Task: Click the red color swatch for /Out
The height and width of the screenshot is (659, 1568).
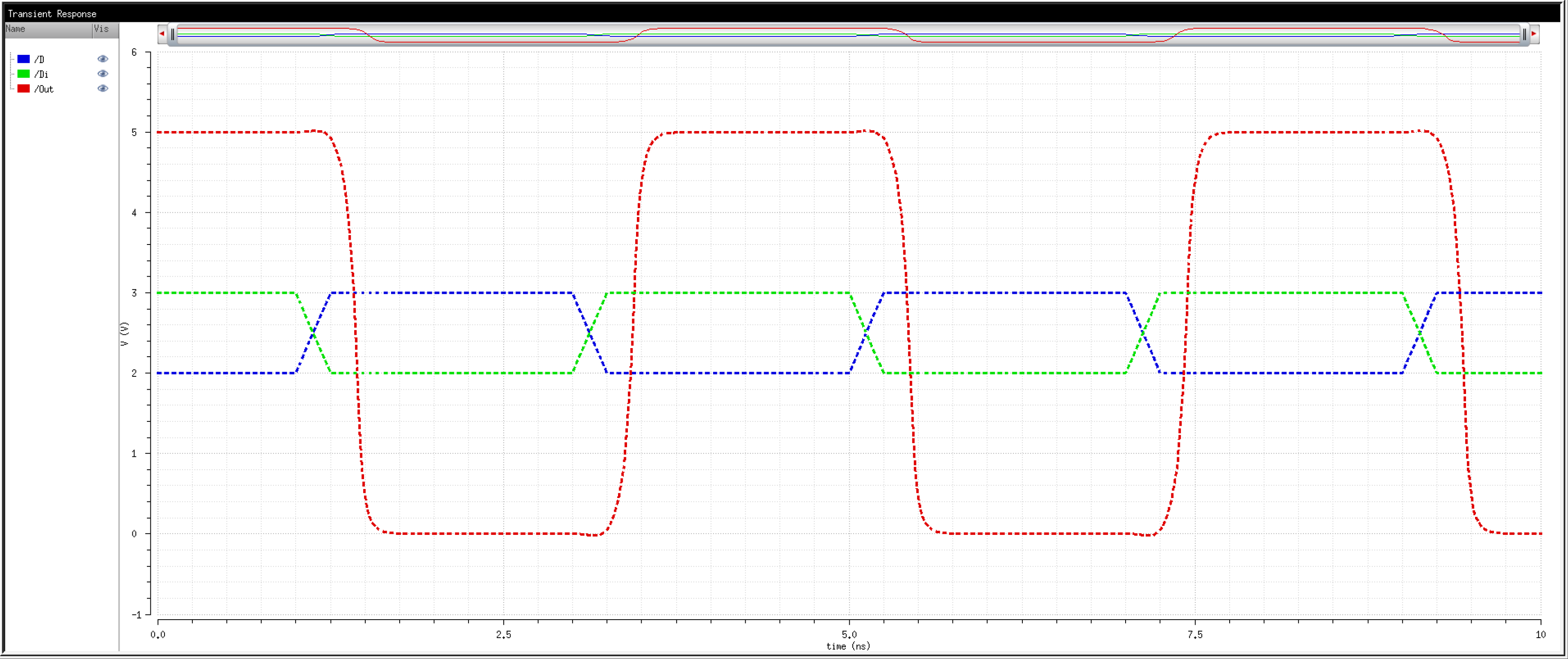Action: 24,89
